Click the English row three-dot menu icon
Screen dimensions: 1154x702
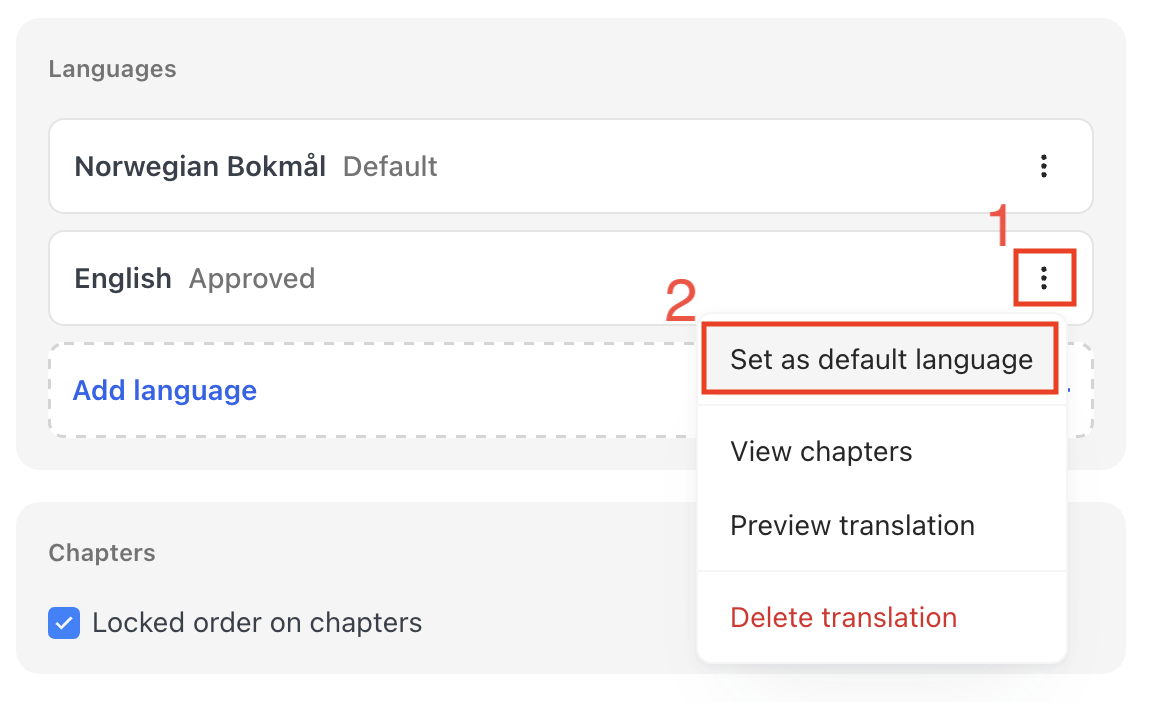[x=1044, y=278]
